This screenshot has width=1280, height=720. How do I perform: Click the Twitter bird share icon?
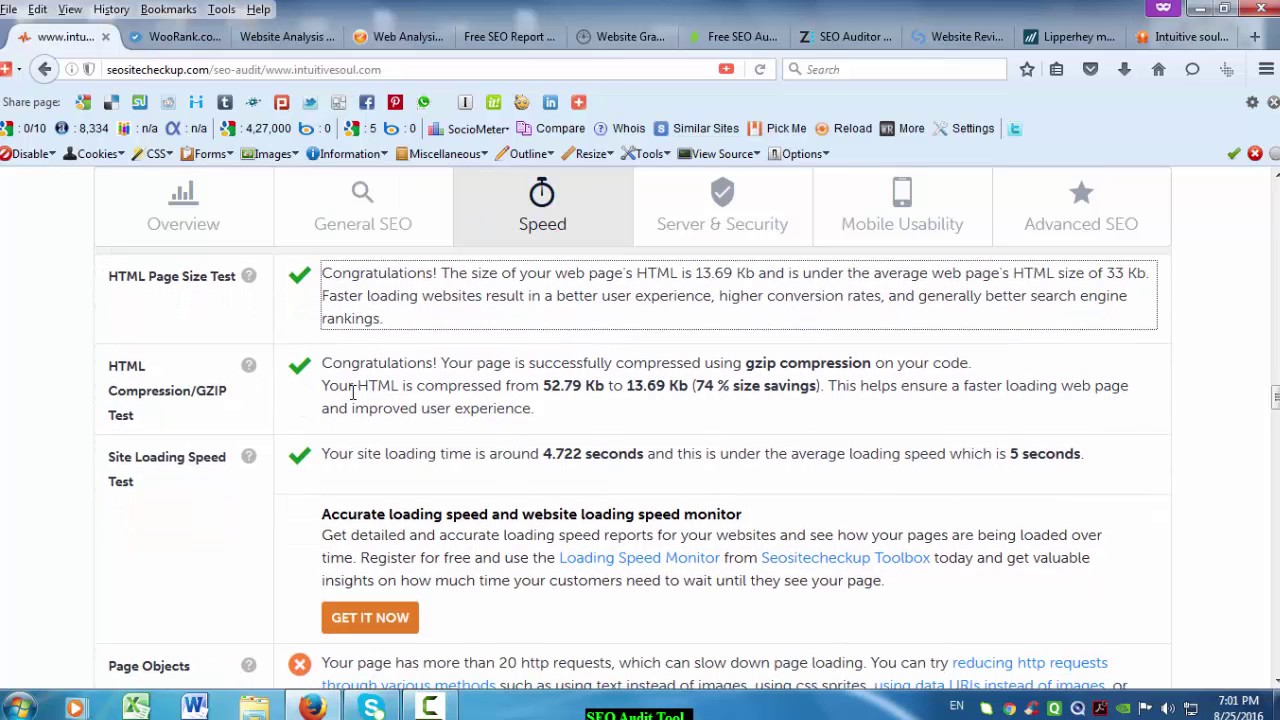(x=310, y=102)
